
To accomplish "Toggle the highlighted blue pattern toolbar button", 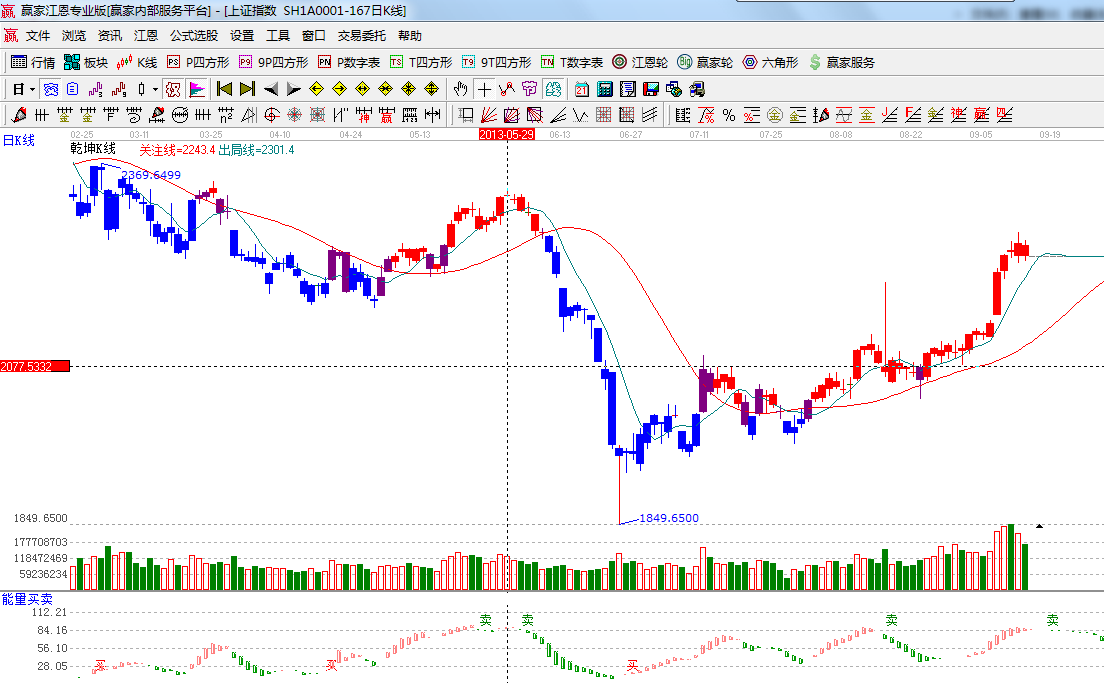I will [50, 89].
